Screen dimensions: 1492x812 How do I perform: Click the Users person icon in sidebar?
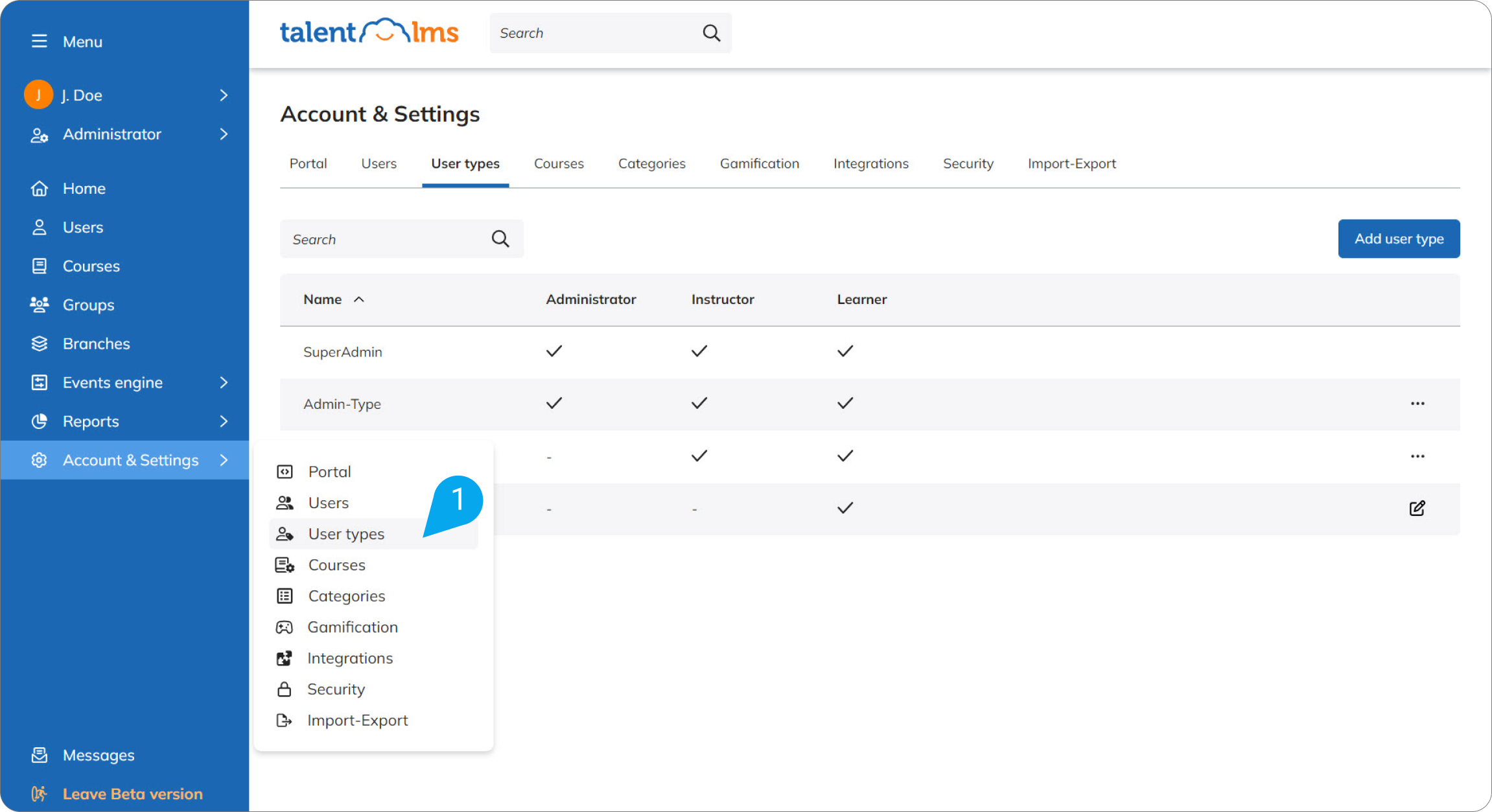click(39, 227)
